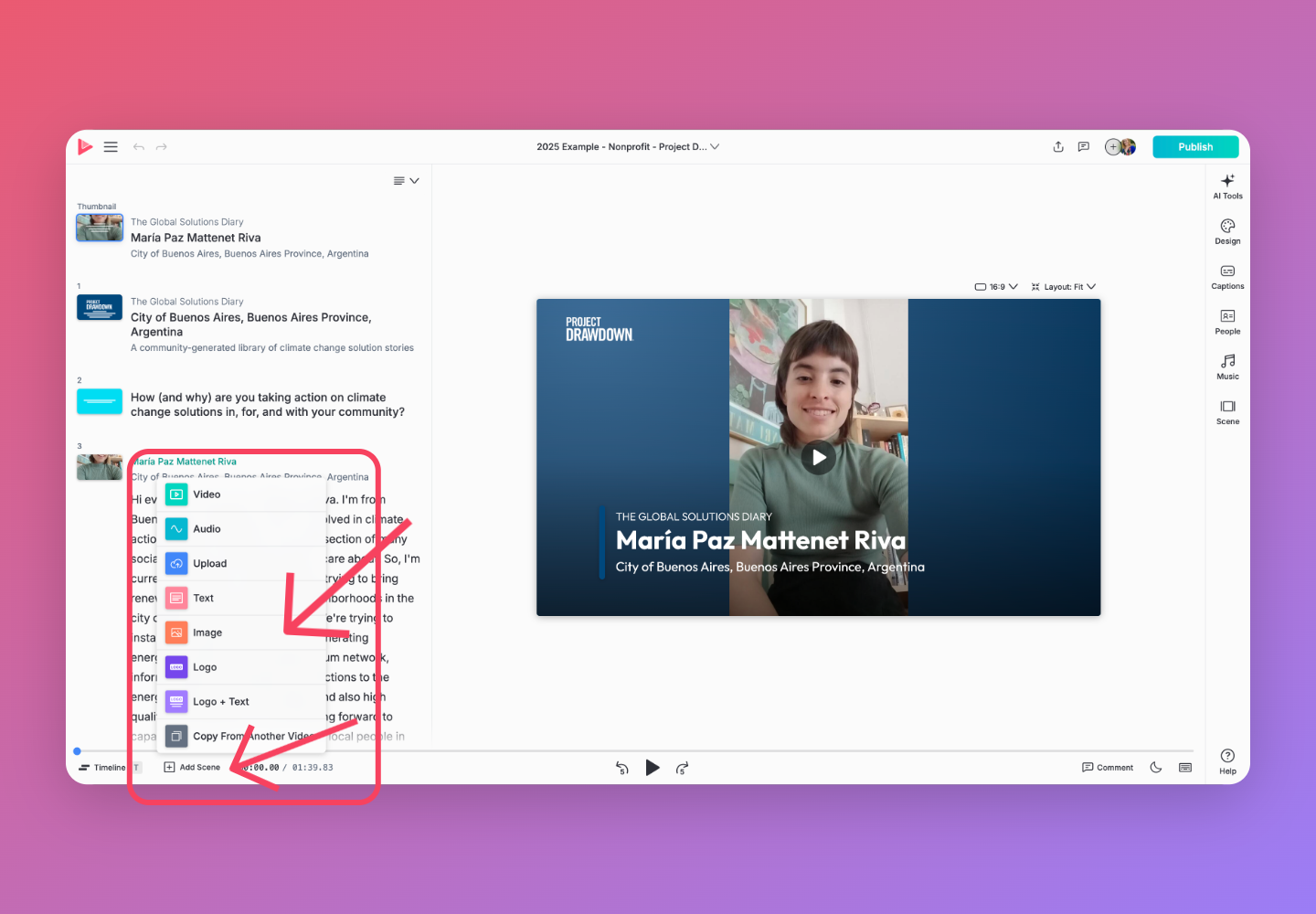Screen dimensions: 1316x914
Task: Play the video from bottom bar
Action: (x=653, y=768)
